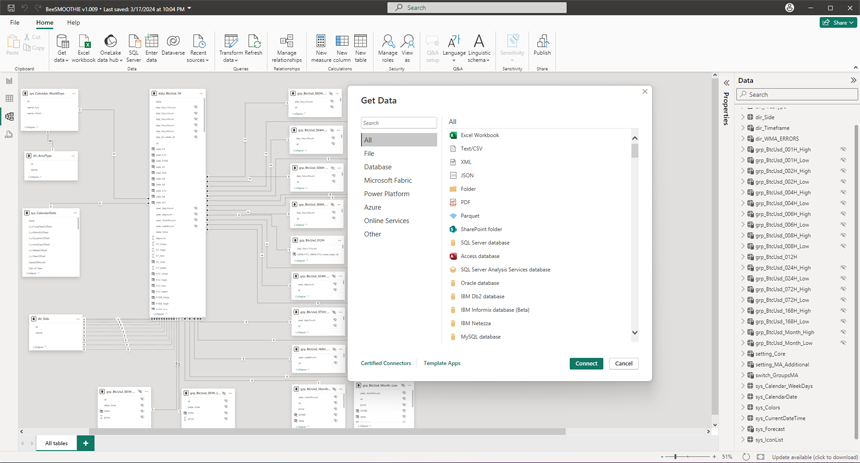Image resolution: width=860 pixels, height=463 pixels.
Task: Switch to Table view in left sidebar
Action: pos(9,98)
